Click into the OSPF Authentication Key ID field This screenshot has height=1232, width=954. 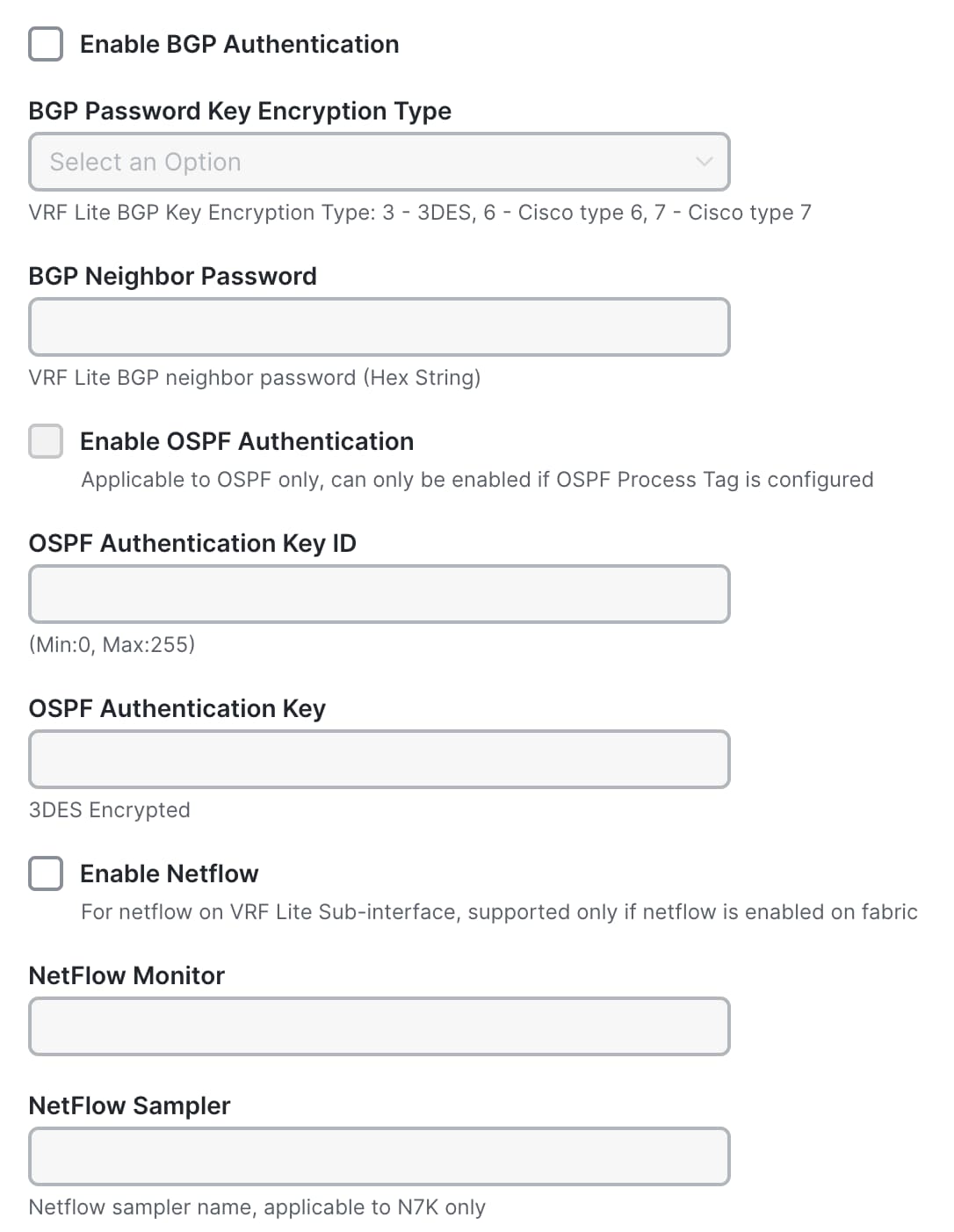click(379, 594)
